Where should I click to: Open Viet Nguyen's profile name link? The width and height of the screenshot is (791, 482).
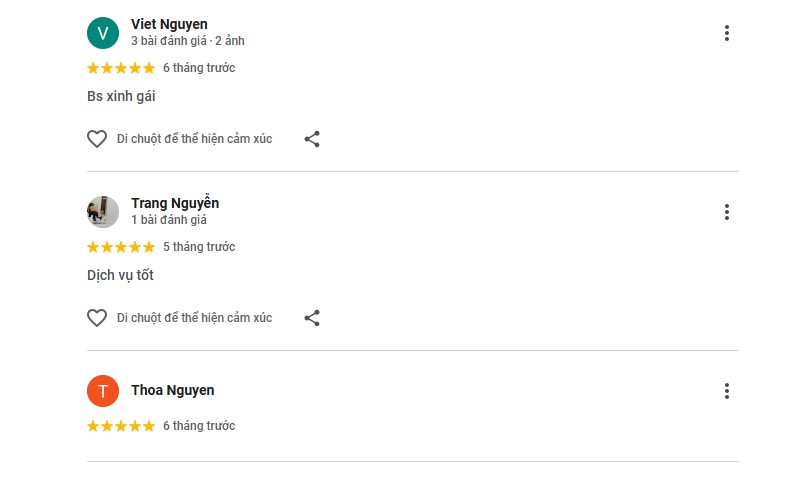click(x=169, y=24)
